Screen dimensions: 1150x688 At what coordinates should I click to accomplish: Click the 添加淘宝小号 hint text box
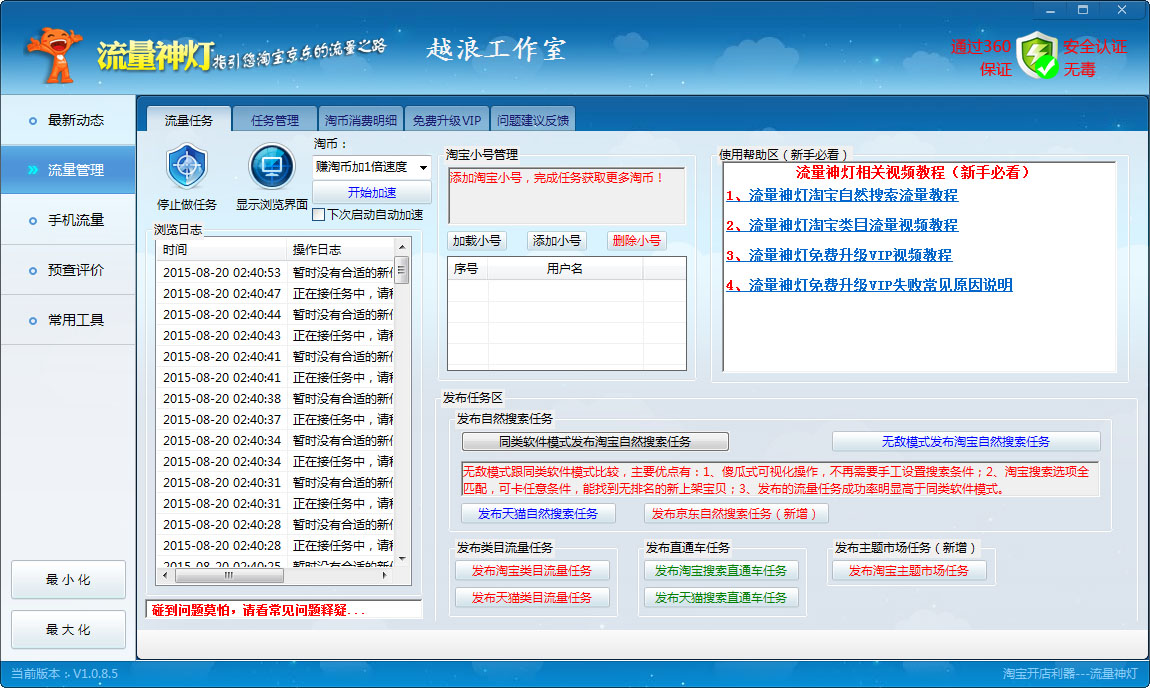click(x=567, y=196)
